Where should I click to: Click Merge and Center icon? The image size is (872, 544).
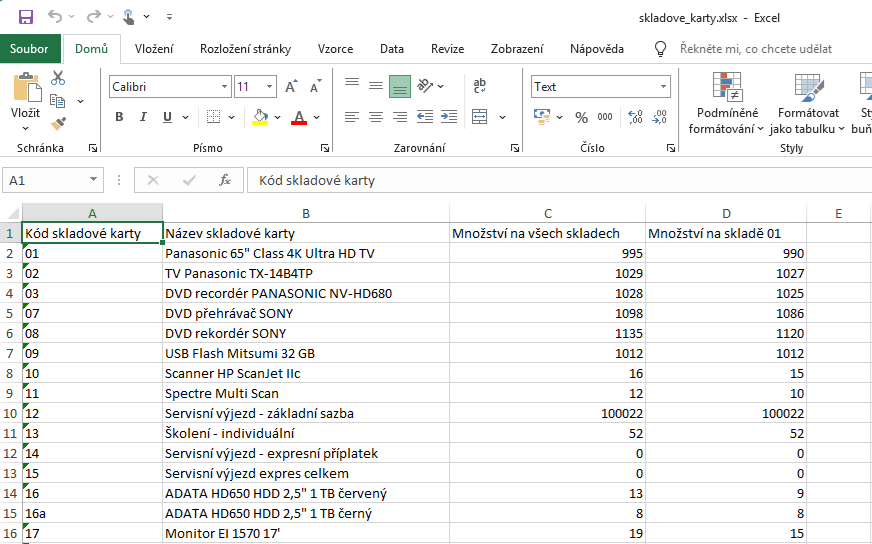coord(479,117)
